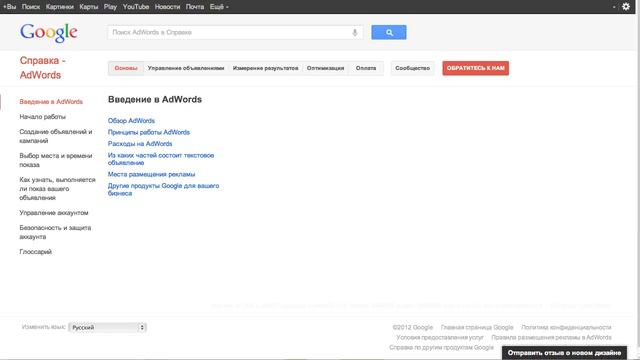The width and height of the screenshot is (640, 360).
Task: Click the Google logo
Action: (x=49, y=33)
